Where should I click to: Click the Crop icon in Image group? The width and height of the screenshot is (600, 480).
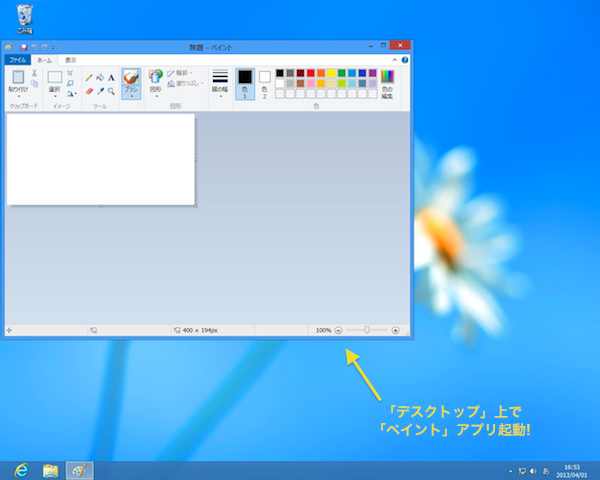[x=70, y=73]
